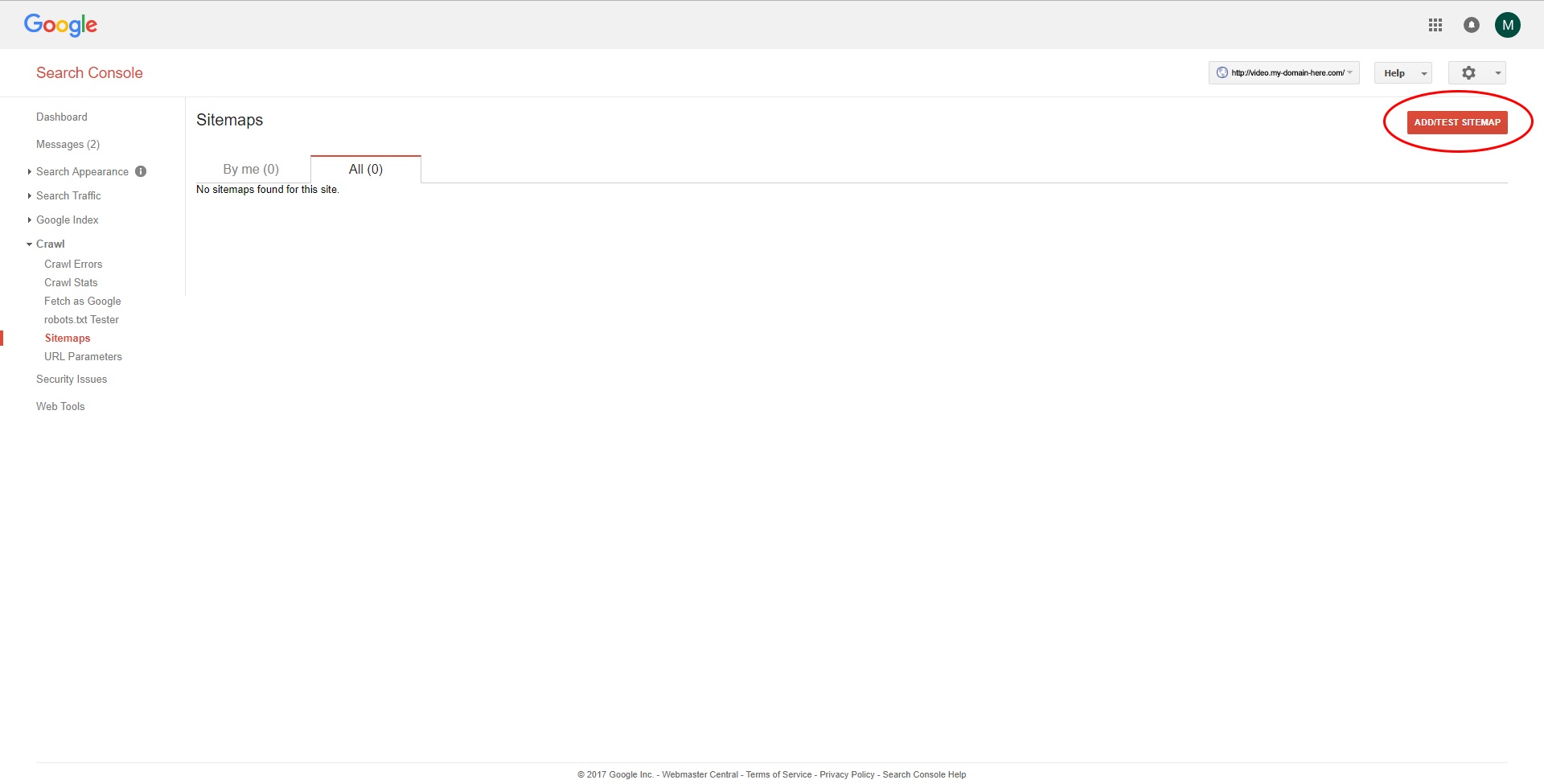Image resolution: width=1544 pixels, height=784 pixels.
Task: Open Web Tools in the sidebar
Action: pyautogui.click(x=60, y=407)
